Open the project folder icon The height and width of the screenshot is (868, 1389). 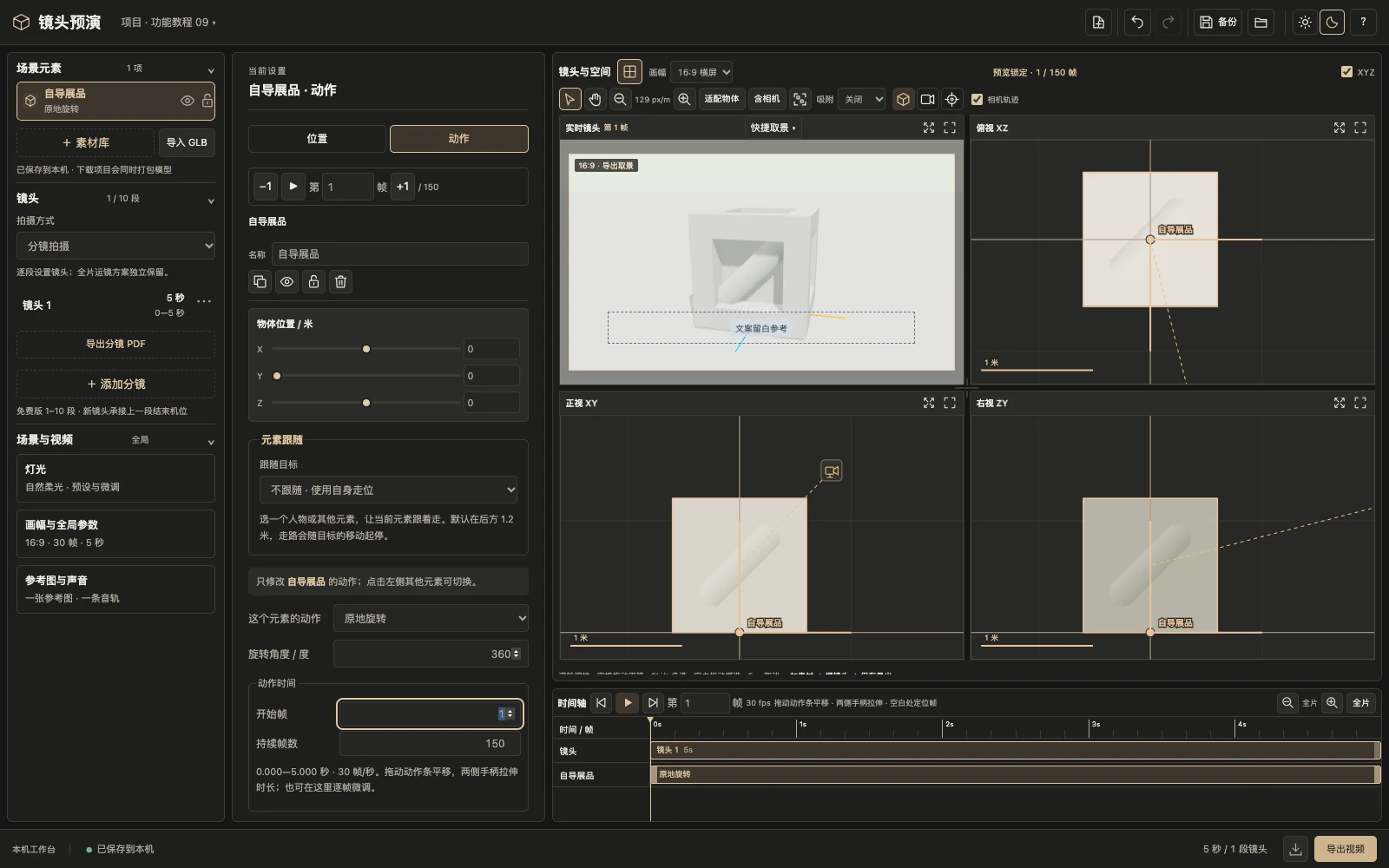tap(1261, 23)
